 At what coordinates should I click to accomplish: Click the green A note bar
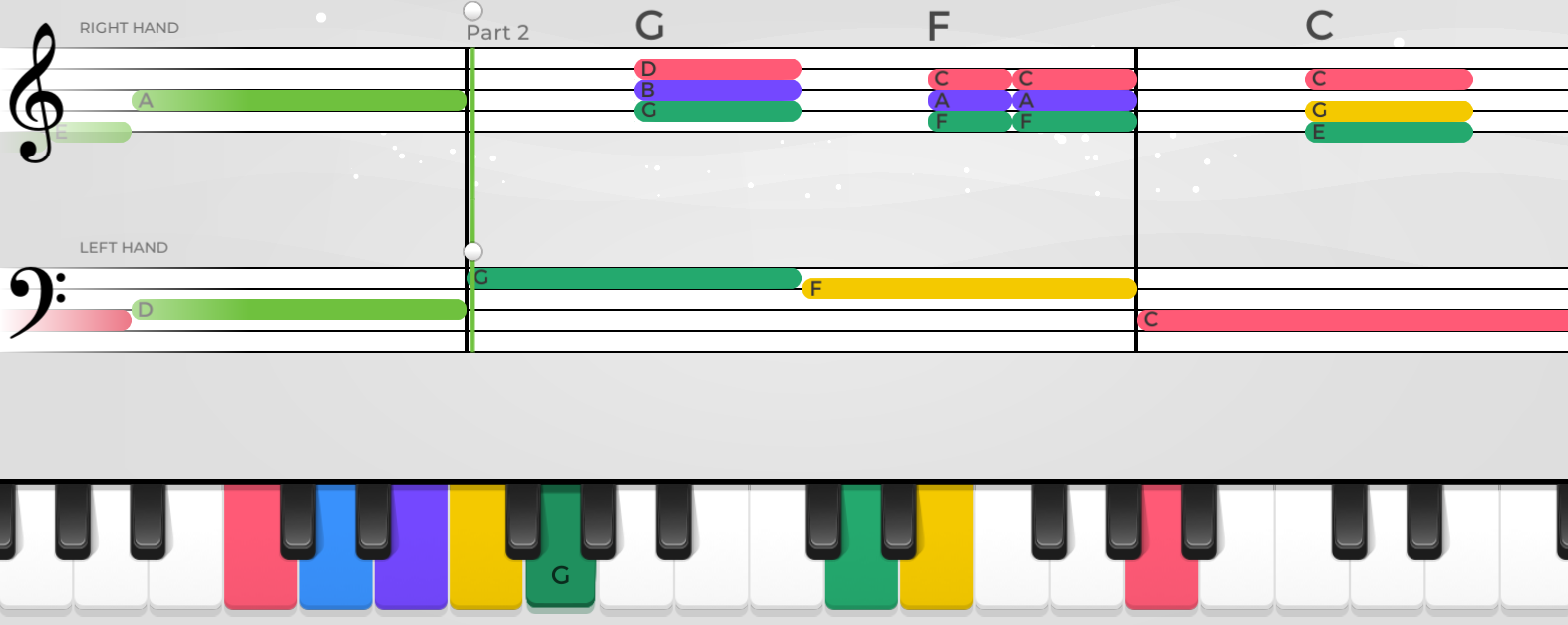[x=299, y=100]
